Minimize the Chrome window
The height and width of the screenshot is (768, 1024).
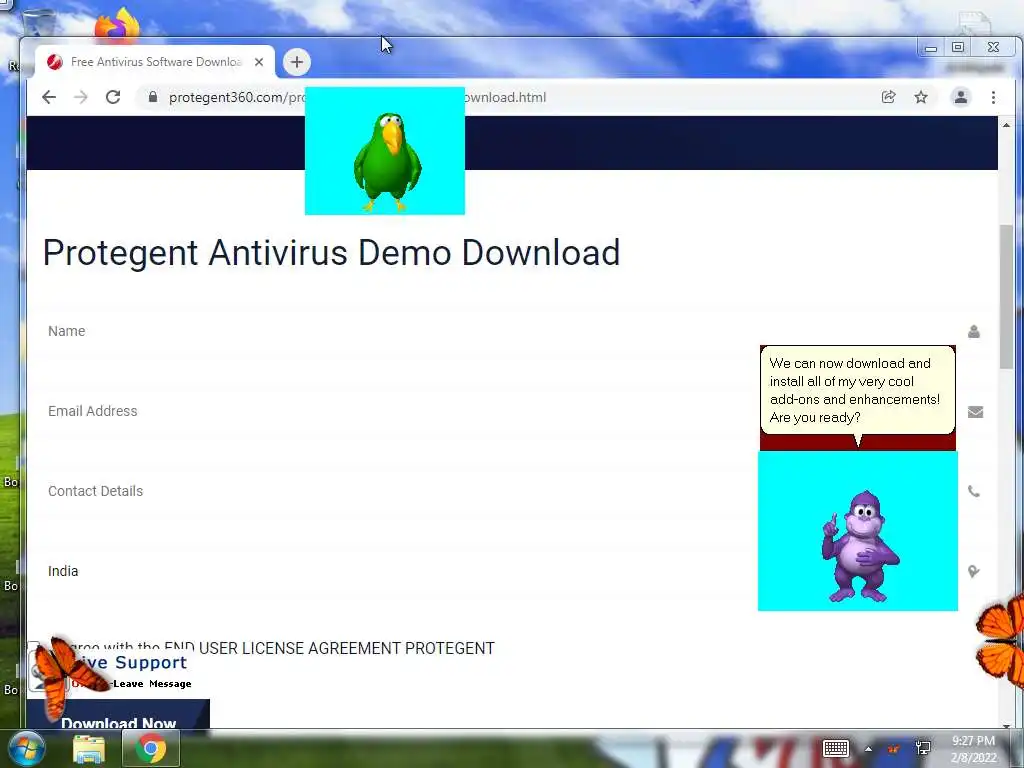tap(931, 48)
